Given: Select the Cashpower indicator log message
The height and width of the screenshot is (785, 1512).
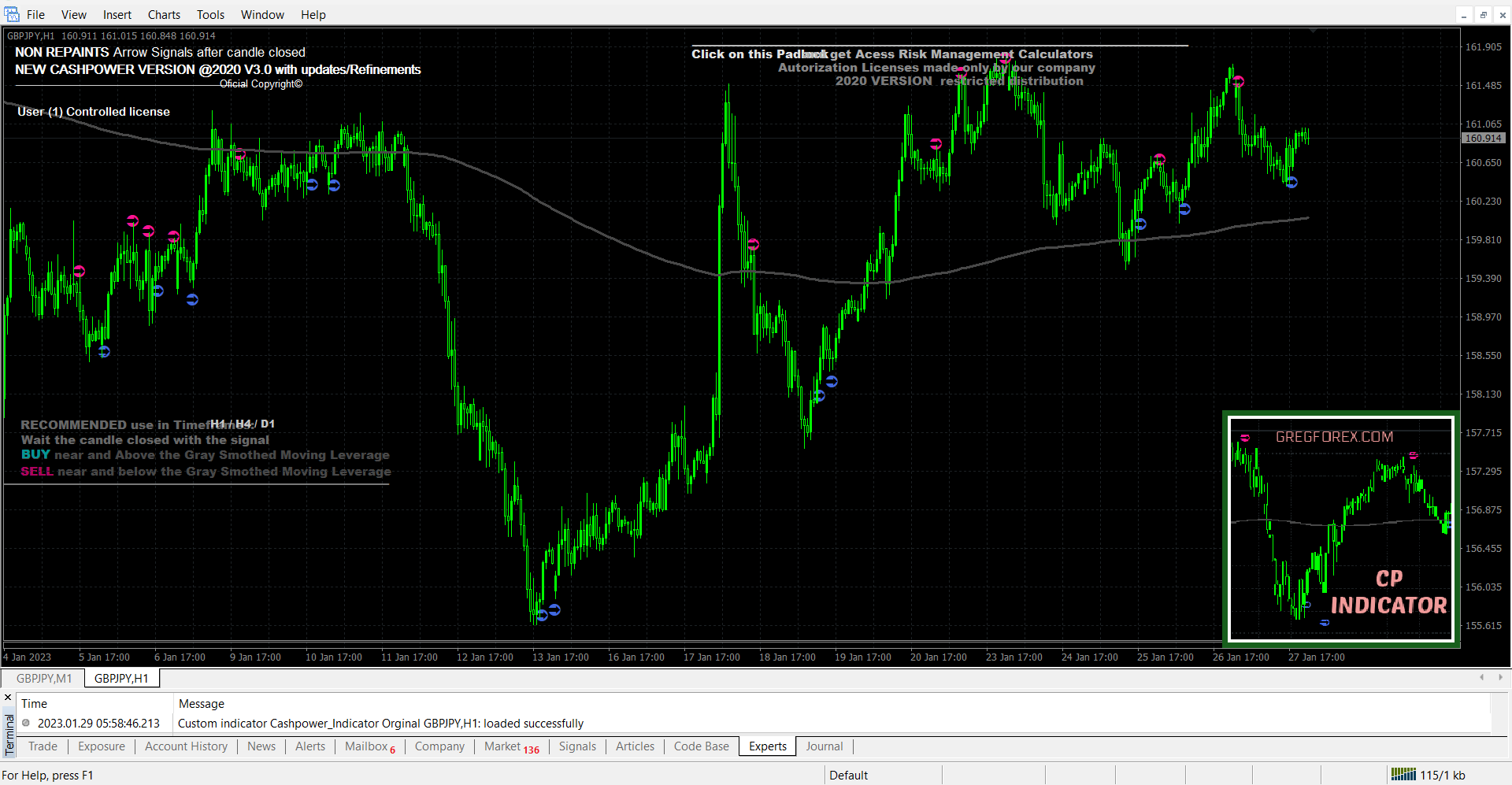Looking at the screenshot, I should [x=380, y=723].
